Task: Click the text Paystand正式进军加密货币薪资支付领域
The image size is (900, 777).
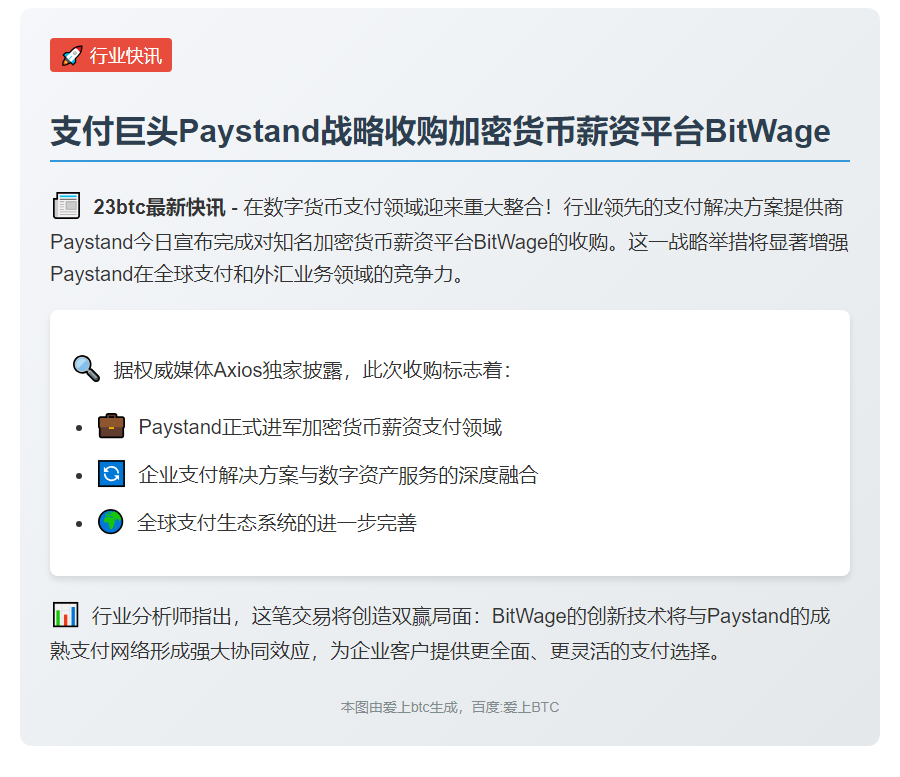Action: point(320,427)
